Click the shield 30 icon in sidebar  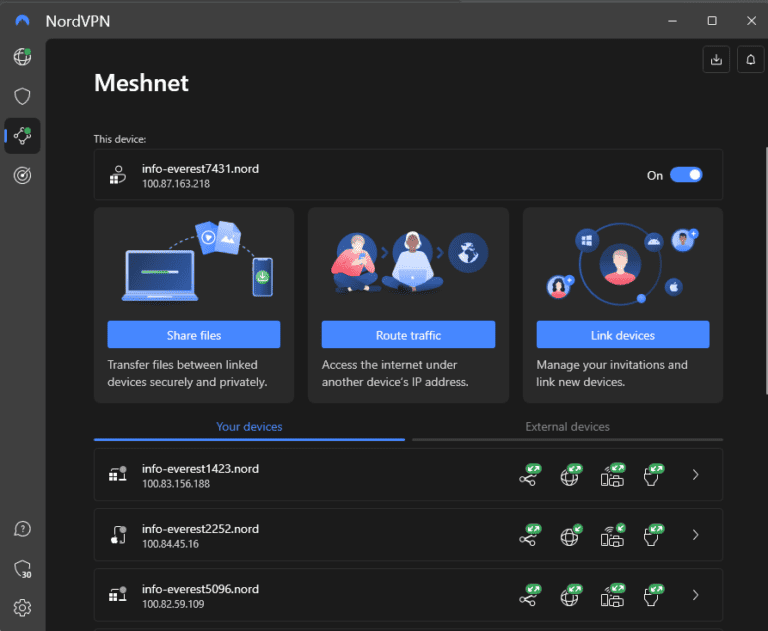pos(22,568)
